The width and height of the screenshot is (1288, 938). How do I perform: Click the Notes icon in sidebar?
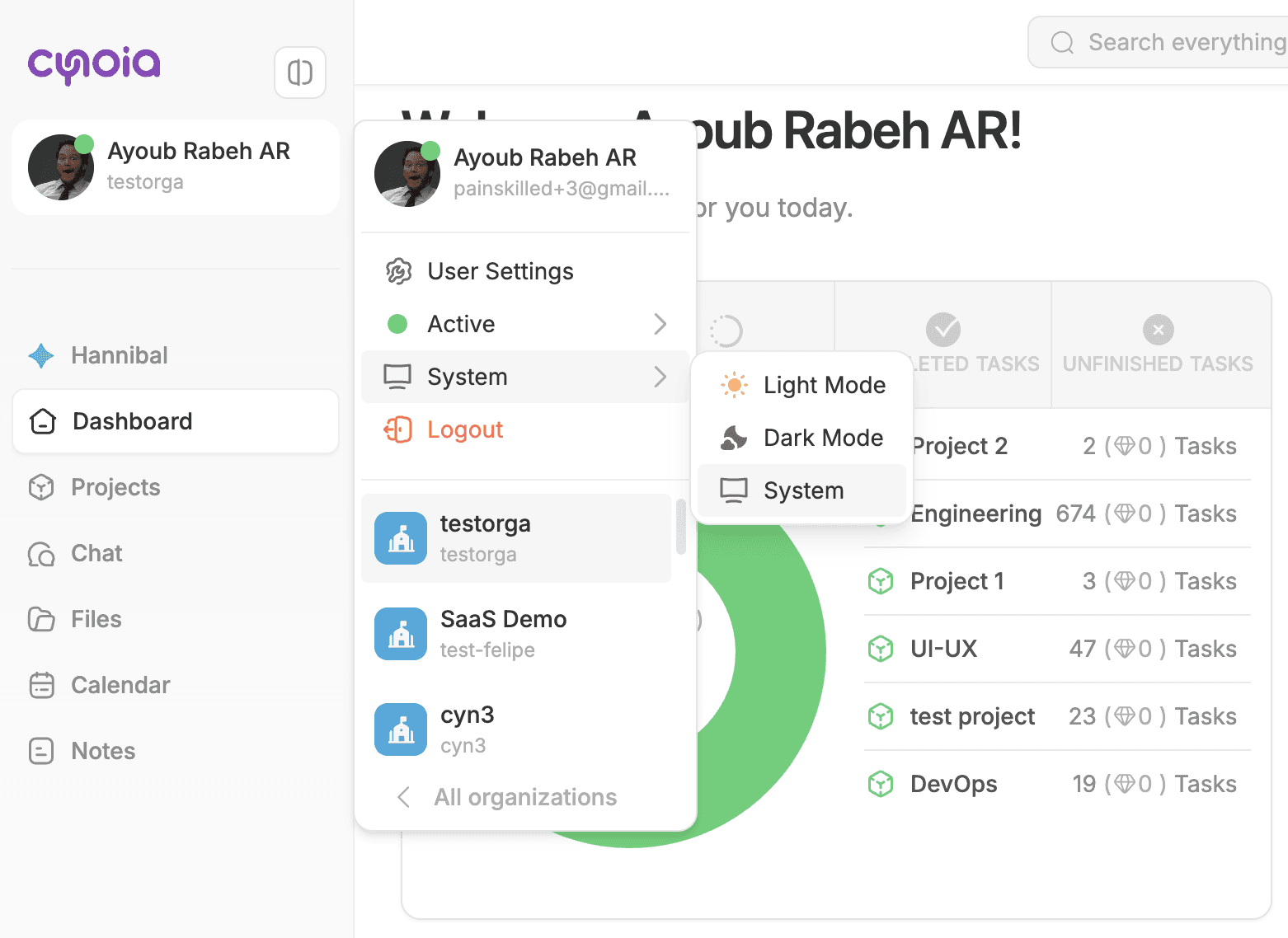pyautogui.click(x=41, y=751)
